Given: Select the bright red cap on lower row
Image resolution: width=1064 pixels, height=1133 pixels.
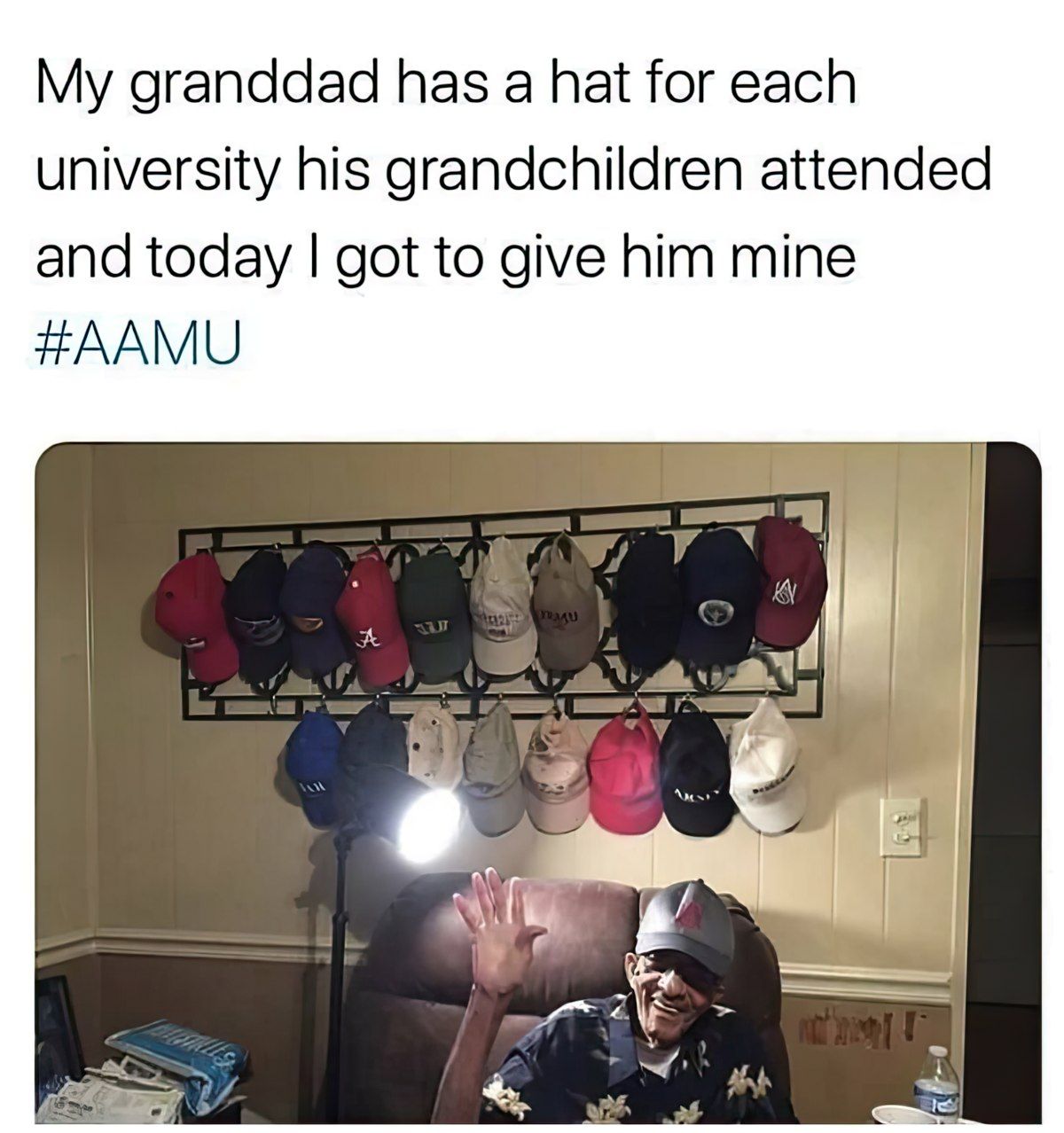Looking at the screenshot, I should tap(625, 770).
